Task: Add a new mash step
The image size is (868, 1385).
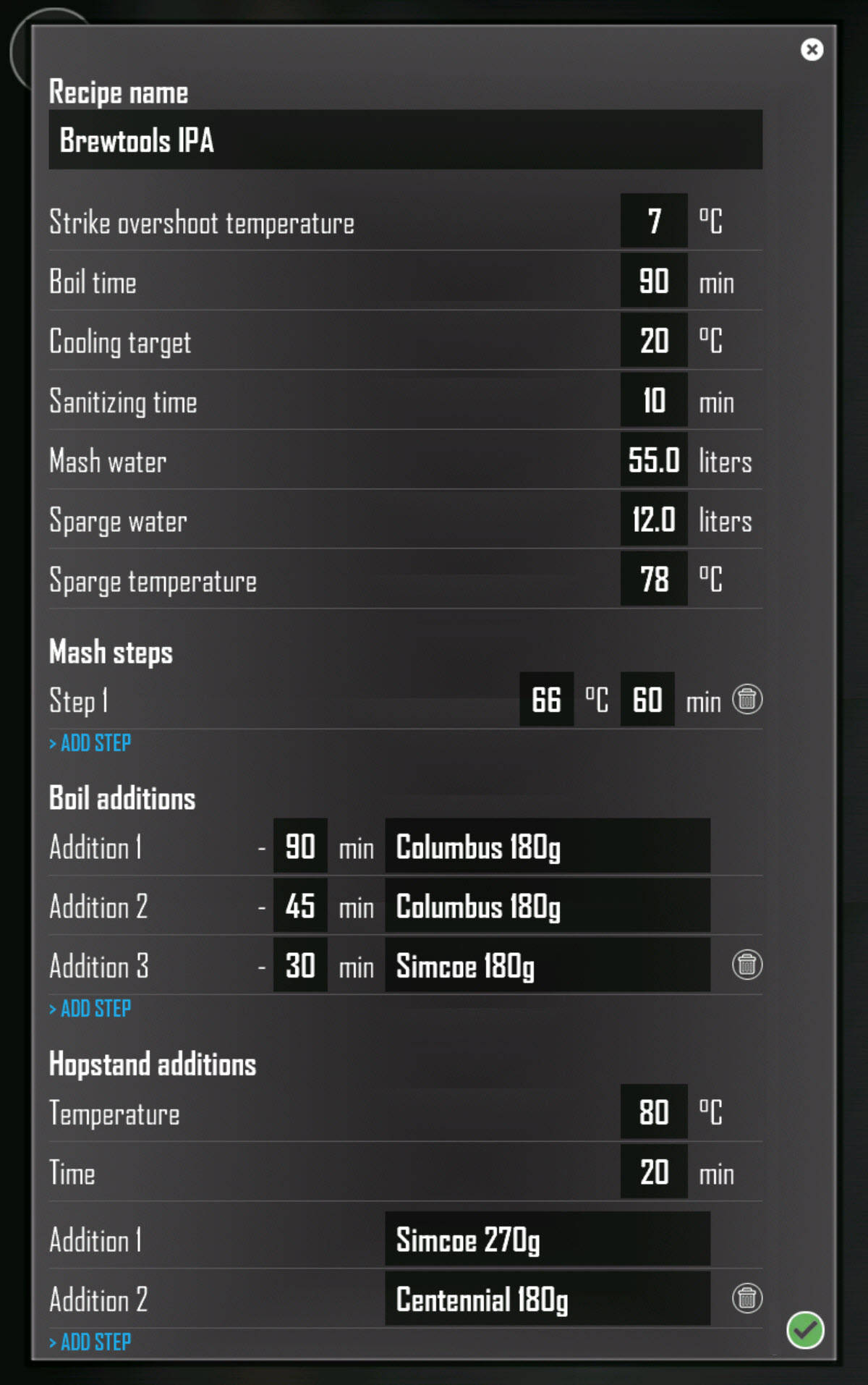Action: coord(90,743)
